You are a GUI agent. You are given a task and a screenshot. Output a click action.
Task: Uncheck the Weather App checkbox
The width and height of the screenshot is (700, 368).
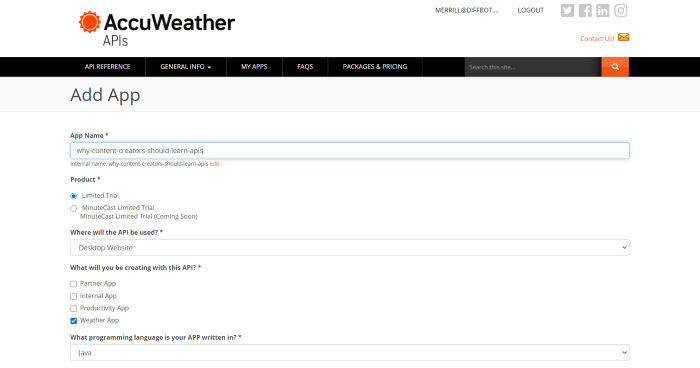pyautogui.click(x=74, y=321)
